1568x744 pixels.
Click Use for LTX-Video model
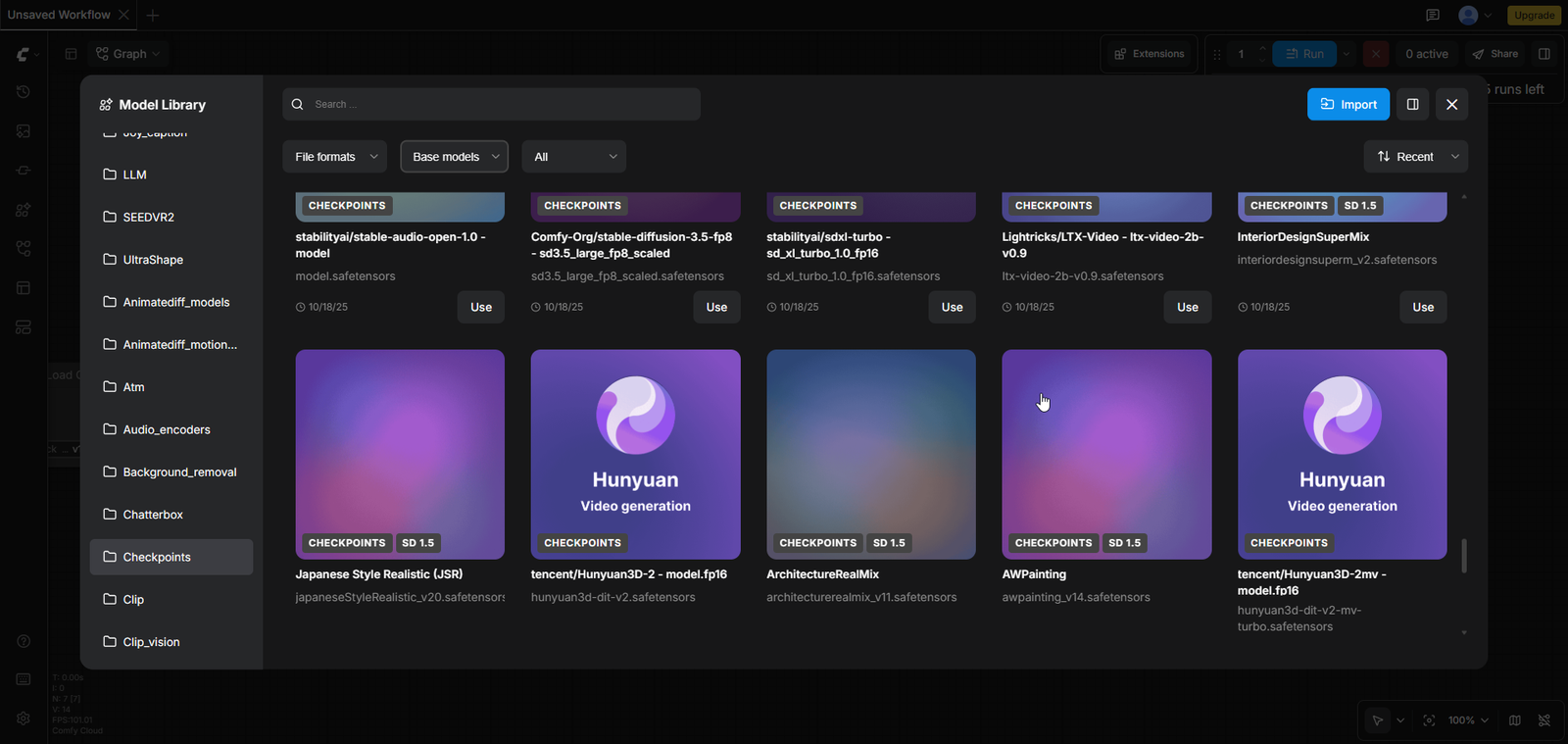pyautogui.click(x=1188, y=307)
